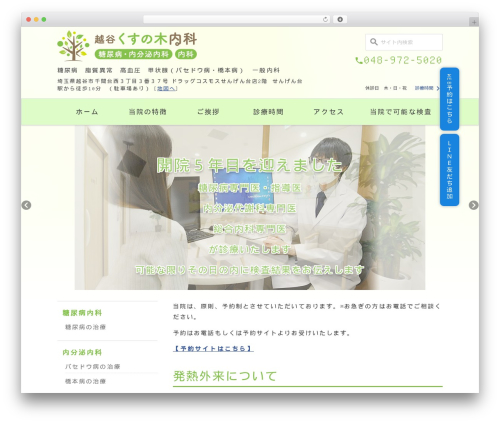Click the search magnifier icon
This screenshot has height=423, width=500.
(373, 42)
